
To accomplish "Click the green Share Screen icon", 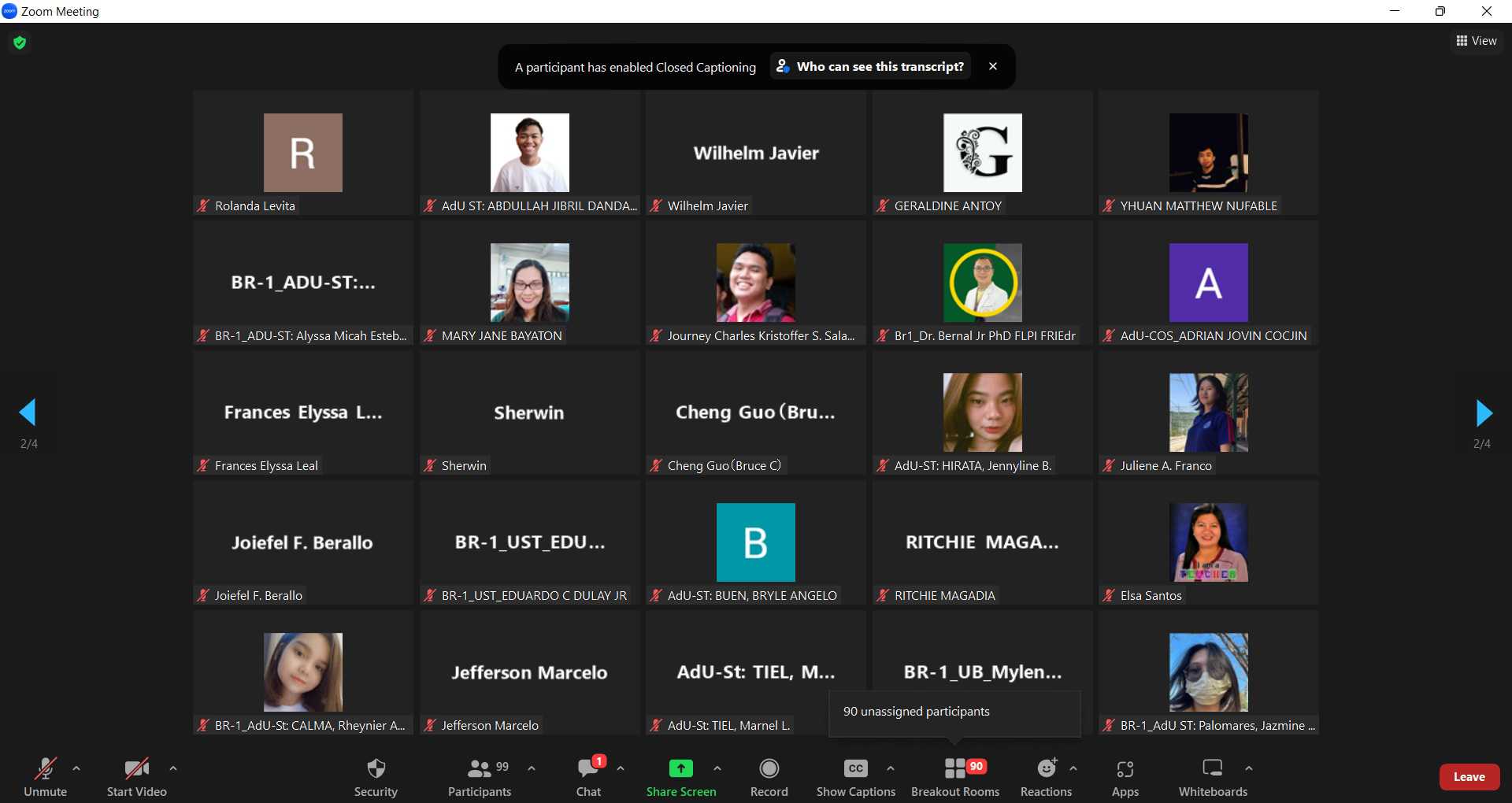I will 680,768.
